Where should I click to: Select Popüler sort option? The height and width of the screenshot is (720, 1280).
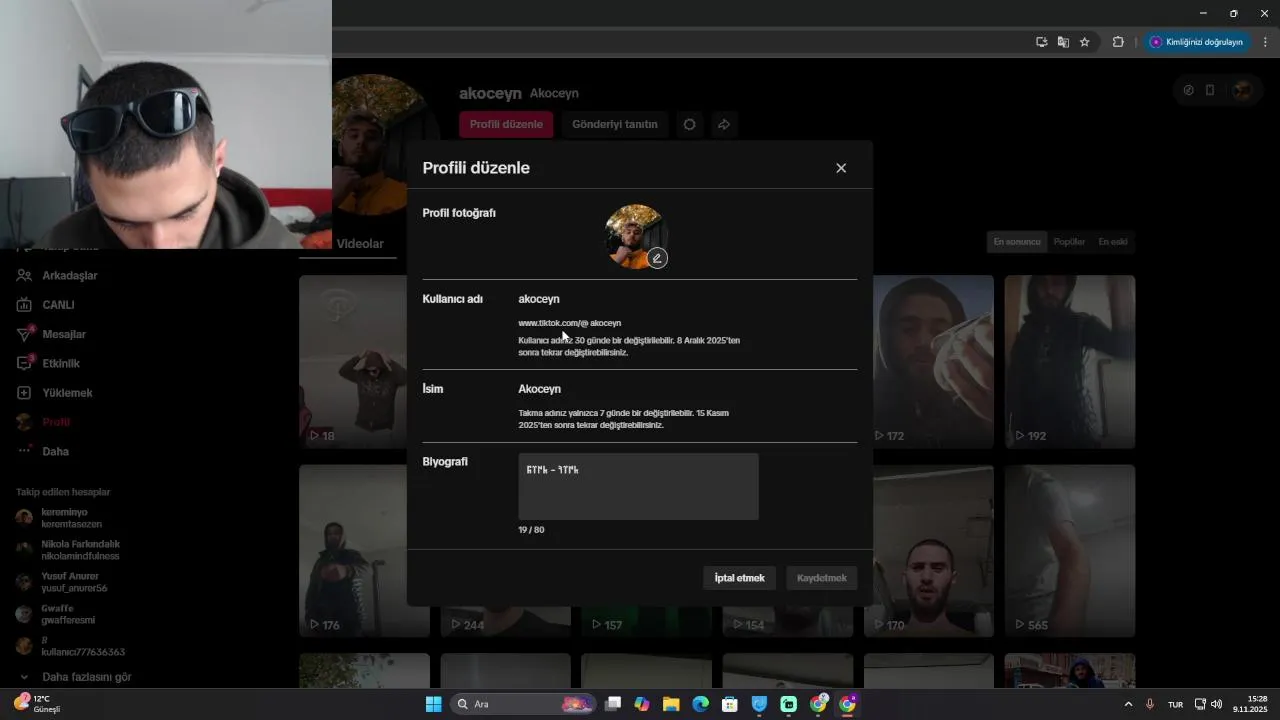(x=1069, y=242)
